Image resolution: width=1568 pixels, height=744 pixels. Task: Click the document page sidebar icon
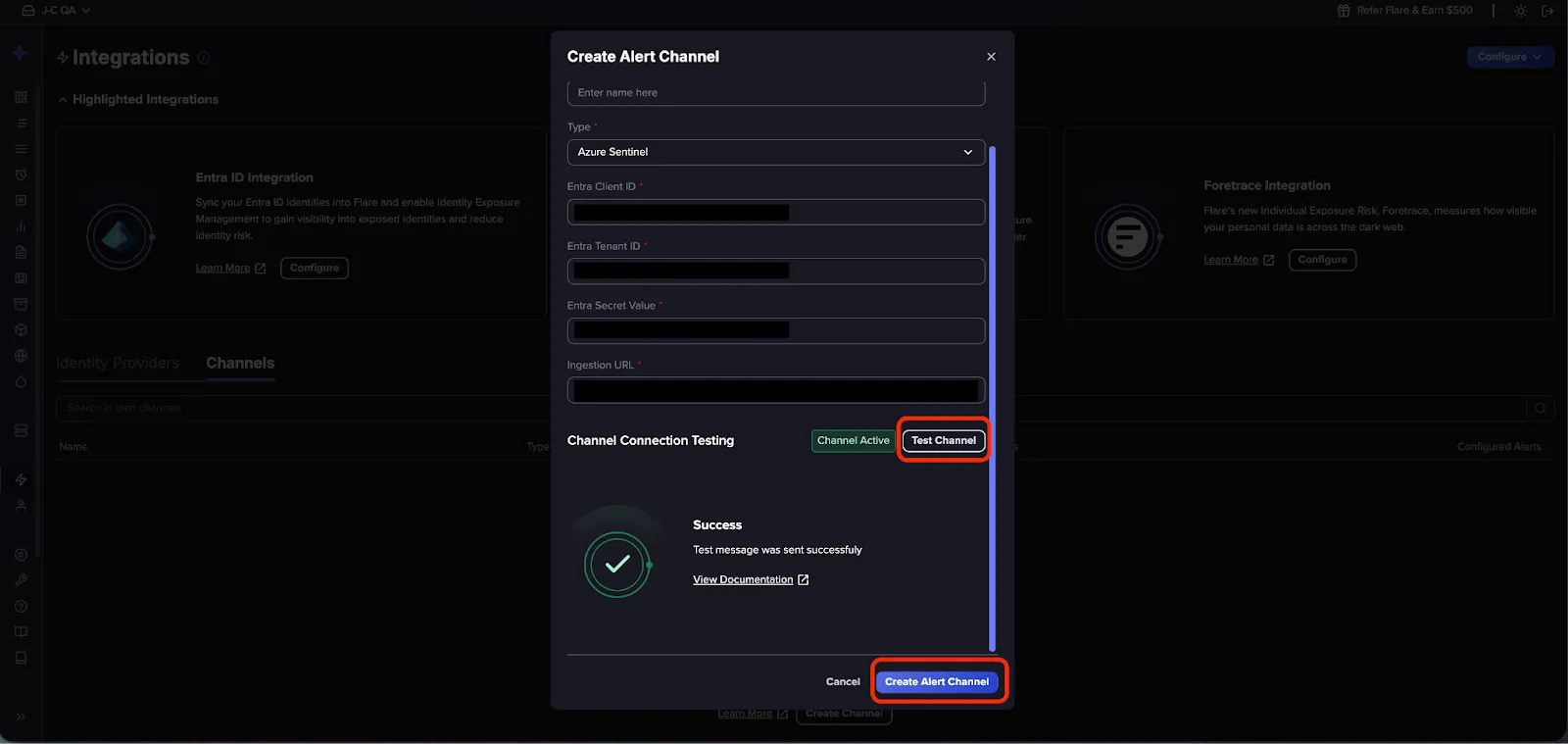coord(21,252)
